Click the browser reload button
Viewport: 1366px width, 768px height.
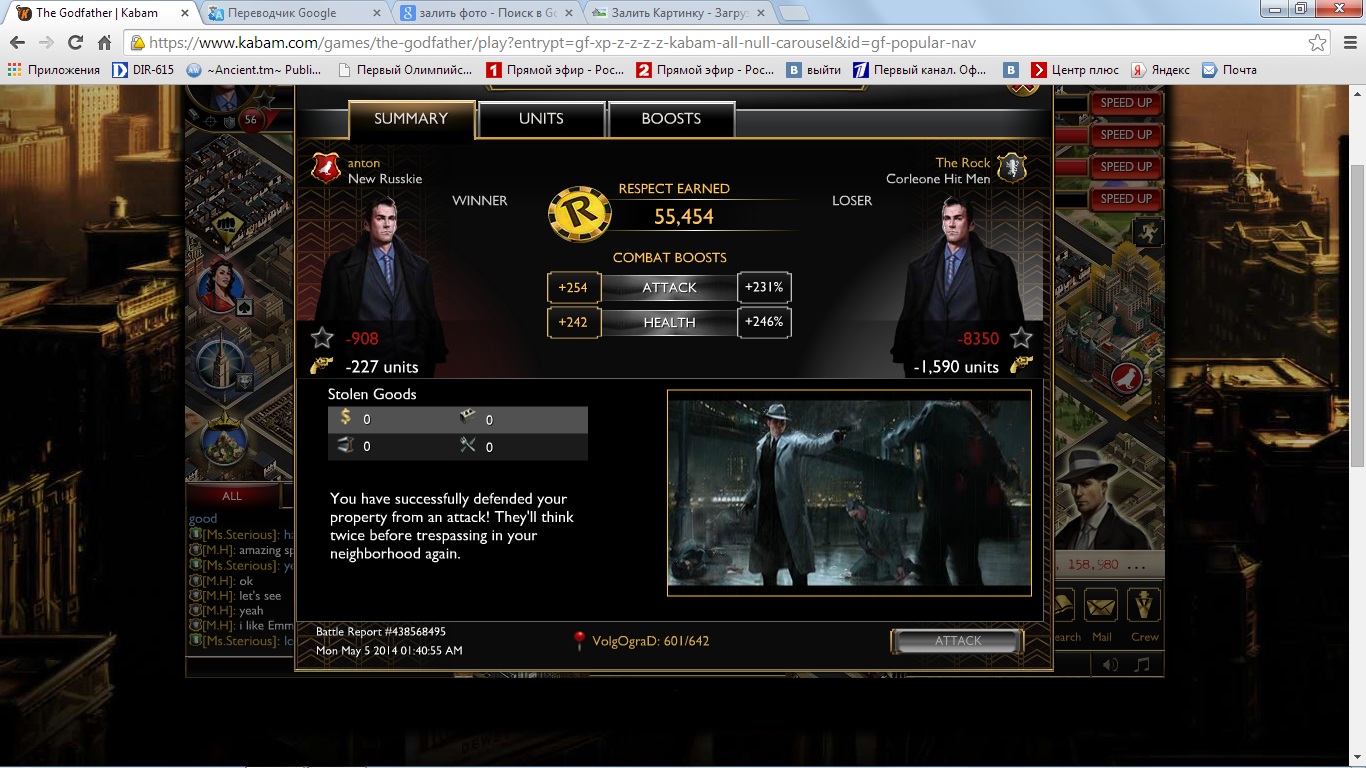(75, 43)
